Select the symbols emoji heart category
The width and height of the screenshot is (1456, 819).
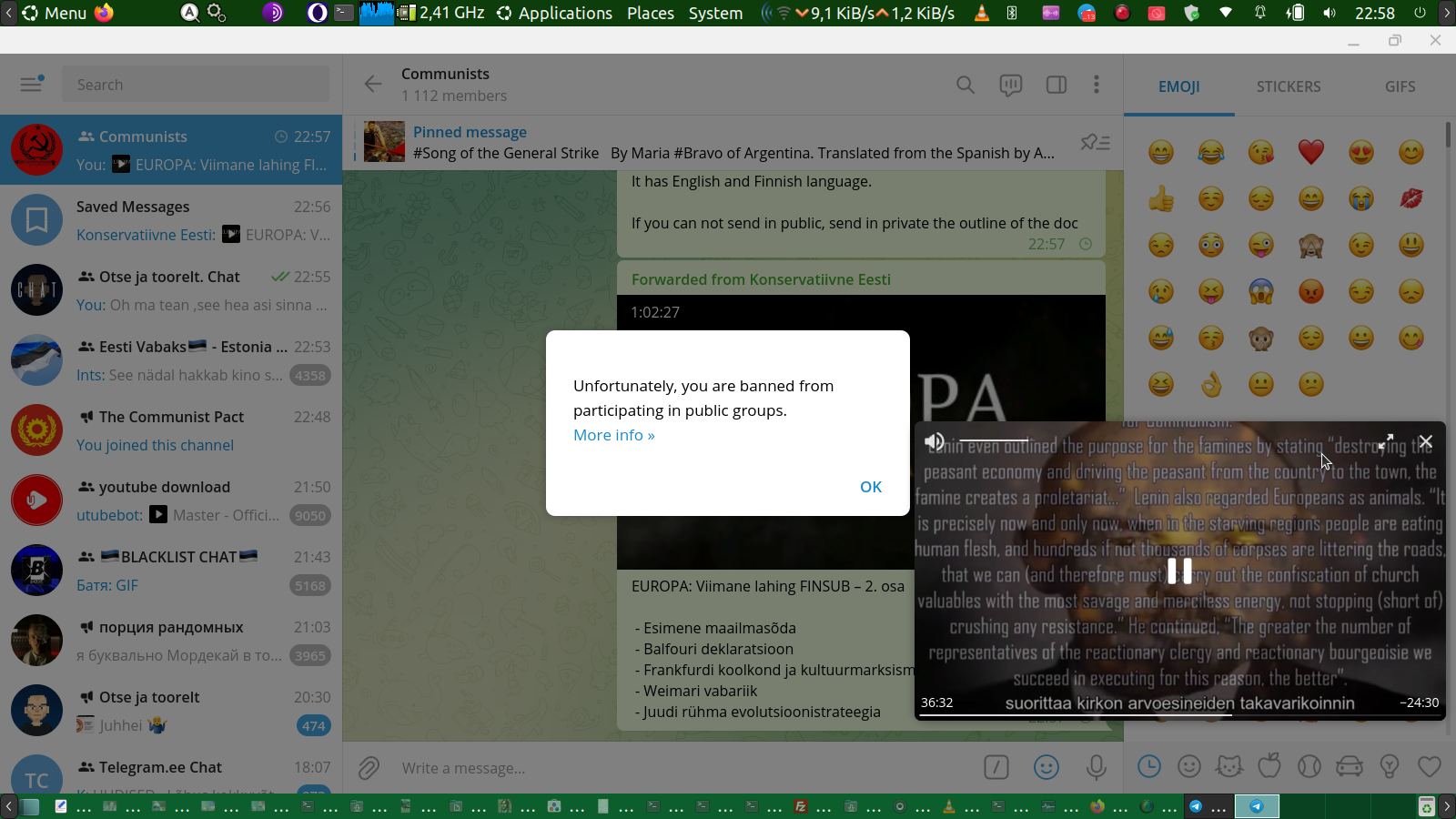[x=1430, y=766]
